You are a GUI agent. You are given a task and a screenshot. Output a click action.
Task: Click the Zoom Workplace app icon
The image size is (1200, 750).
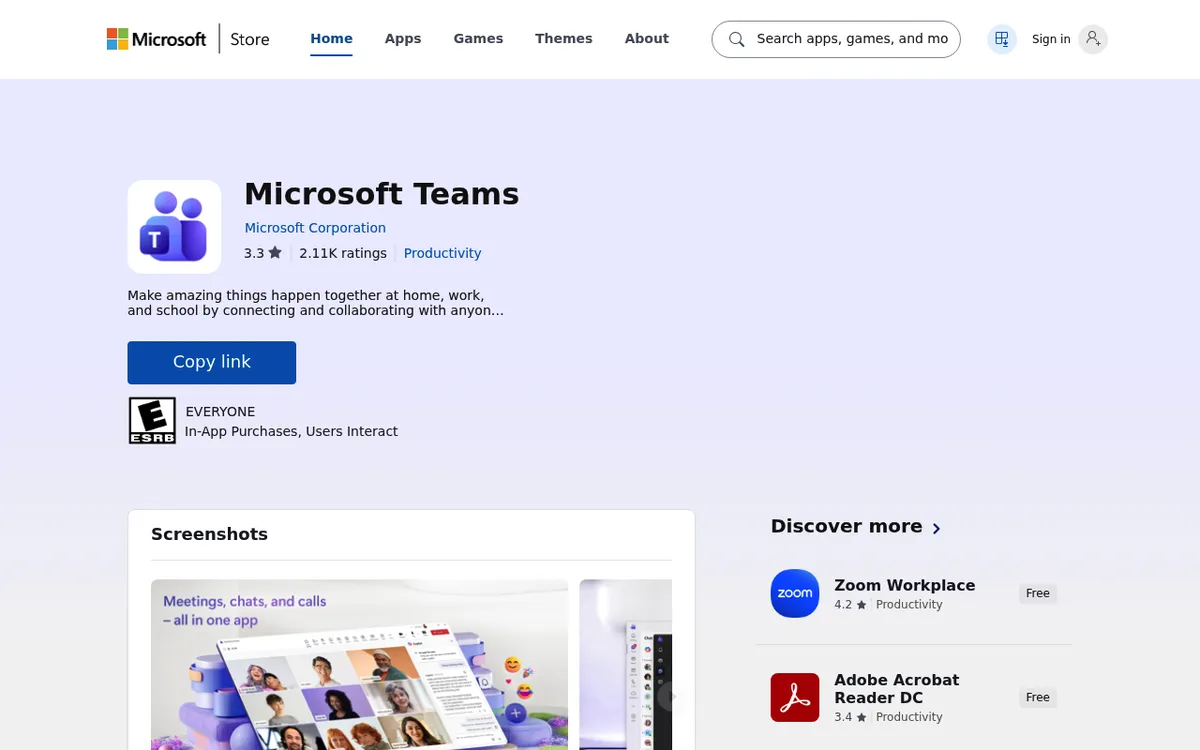[795, 593]
